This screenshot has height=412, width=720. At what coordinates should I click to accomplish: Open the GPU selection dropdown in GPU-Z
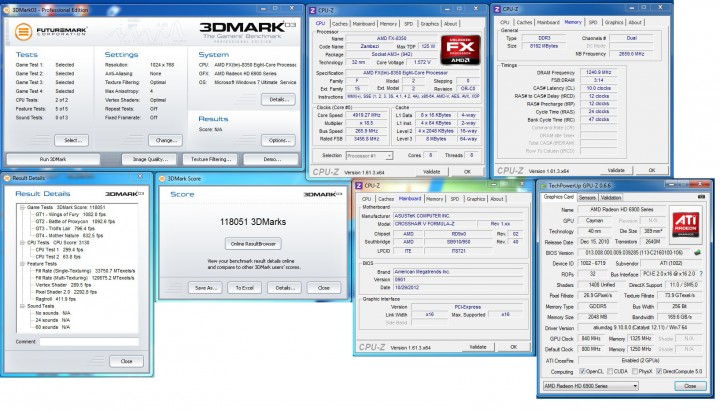pyautogui.click(x=591, y=386)
